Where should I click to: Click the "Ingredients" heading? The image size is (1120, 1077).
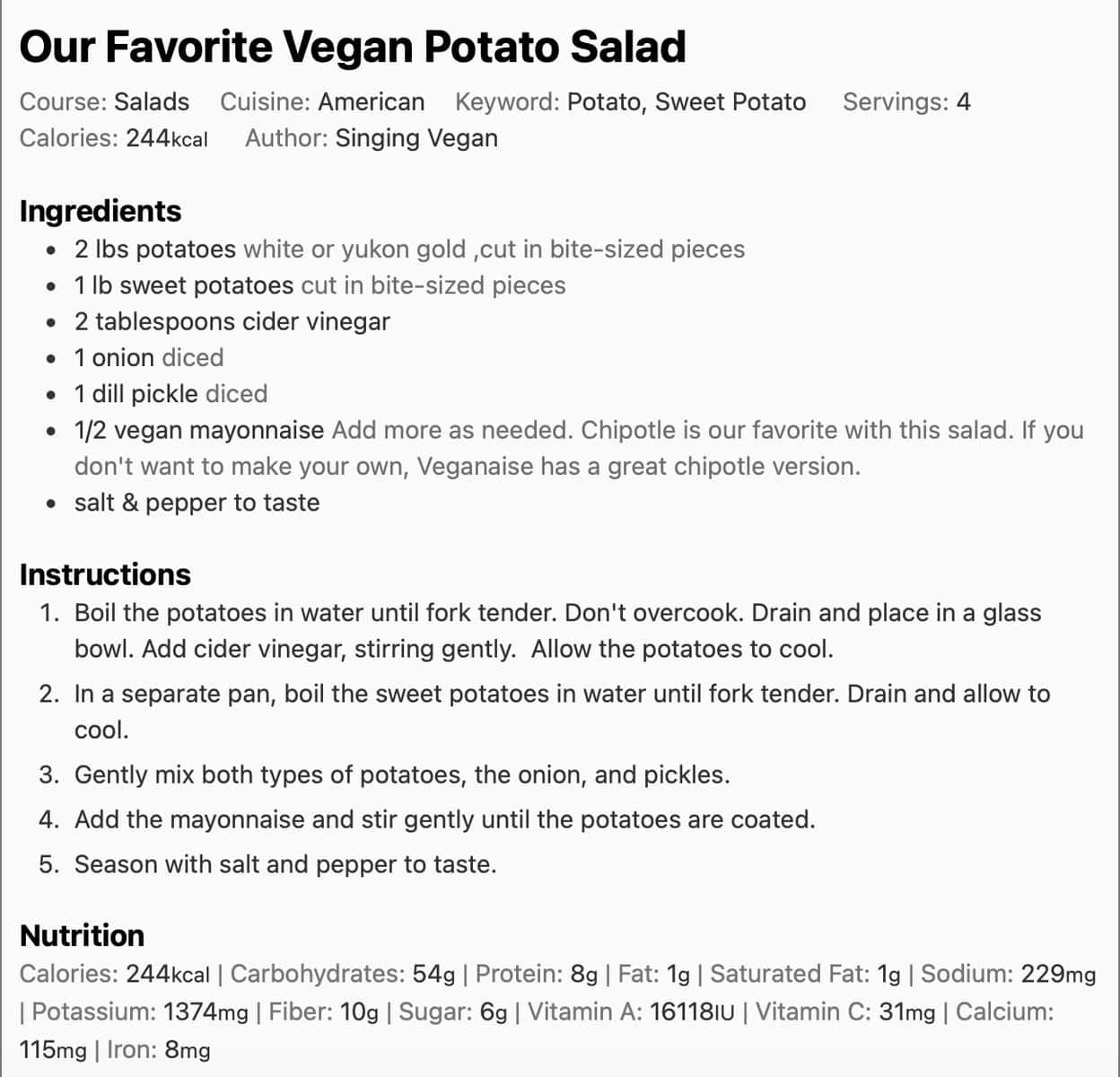pyautogui.click(x=101, y=211)
